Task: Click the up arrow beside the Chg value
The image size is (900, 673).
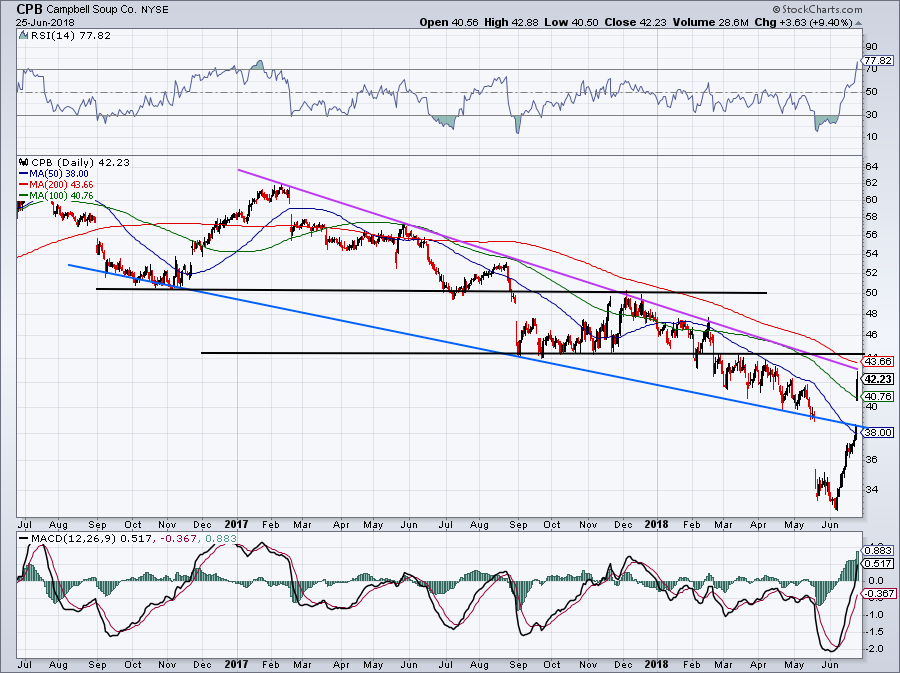Action: pyautogui.click(x=858, y=22)
